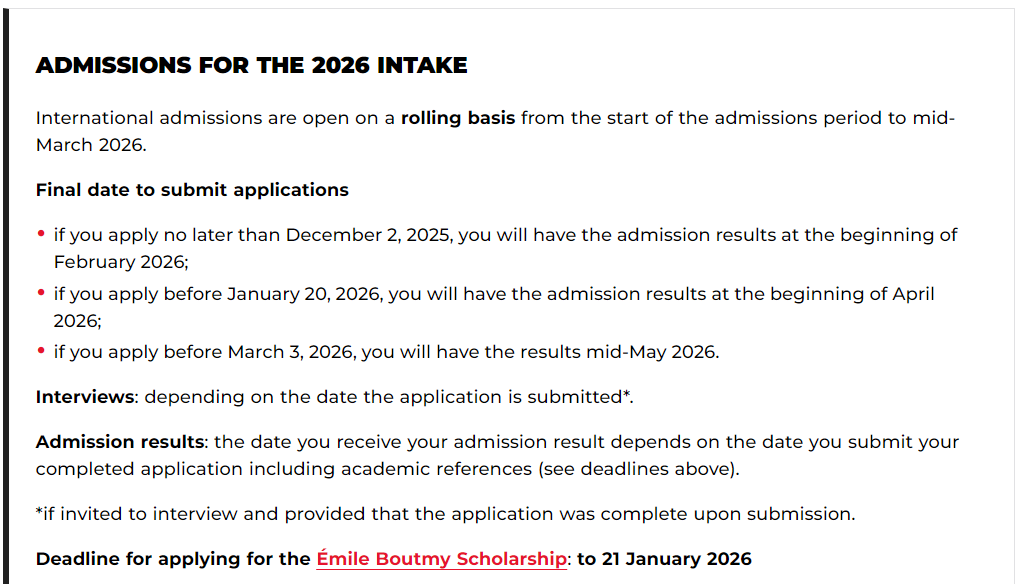Click the "Admissions for the 2026 Intake" heading

[251, 66]
